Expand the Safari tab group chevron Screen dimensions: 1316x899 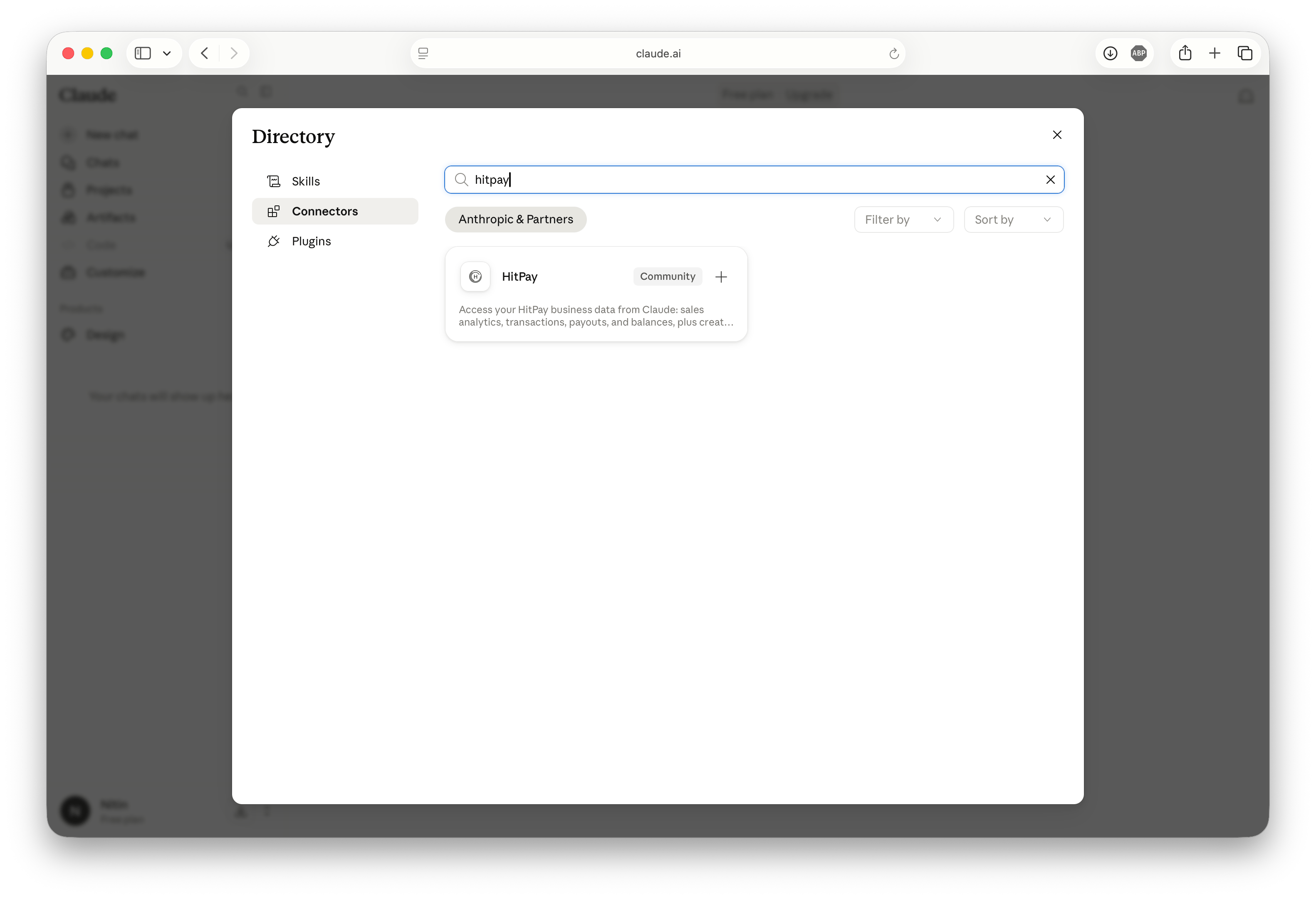pyautogui.click(x=166, y=53)
